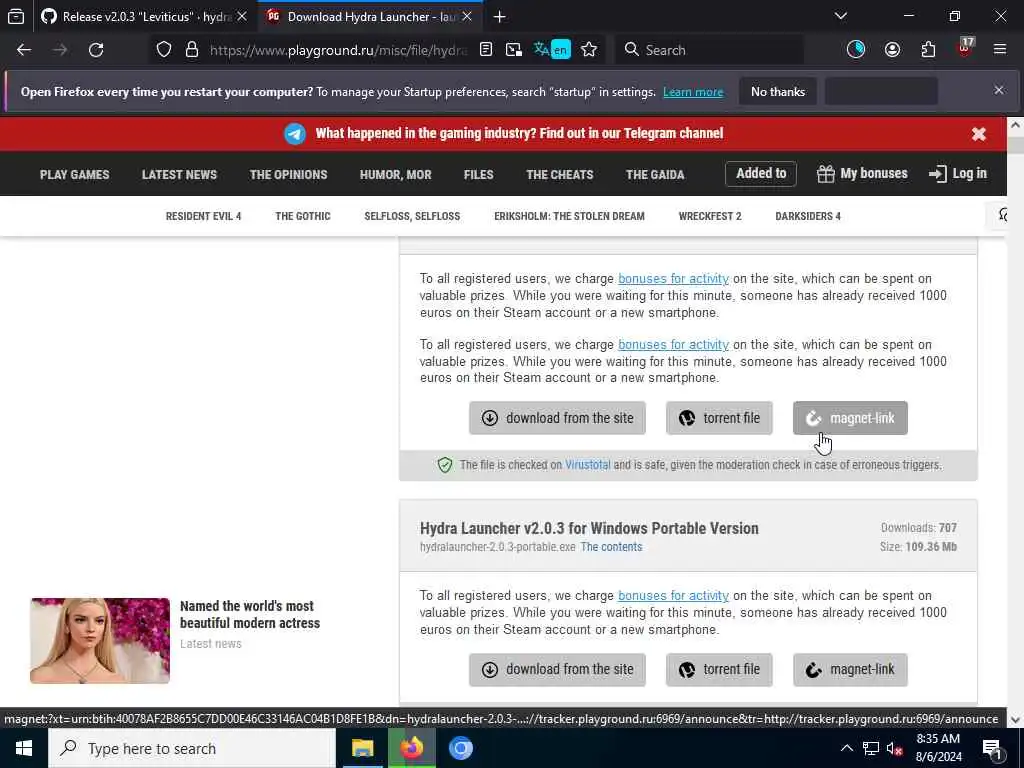The height and width of the screenshot is (768, 1024).
Task: Open the muted volume tray icon
Action: pyautogui.click(x=895, y=749)
